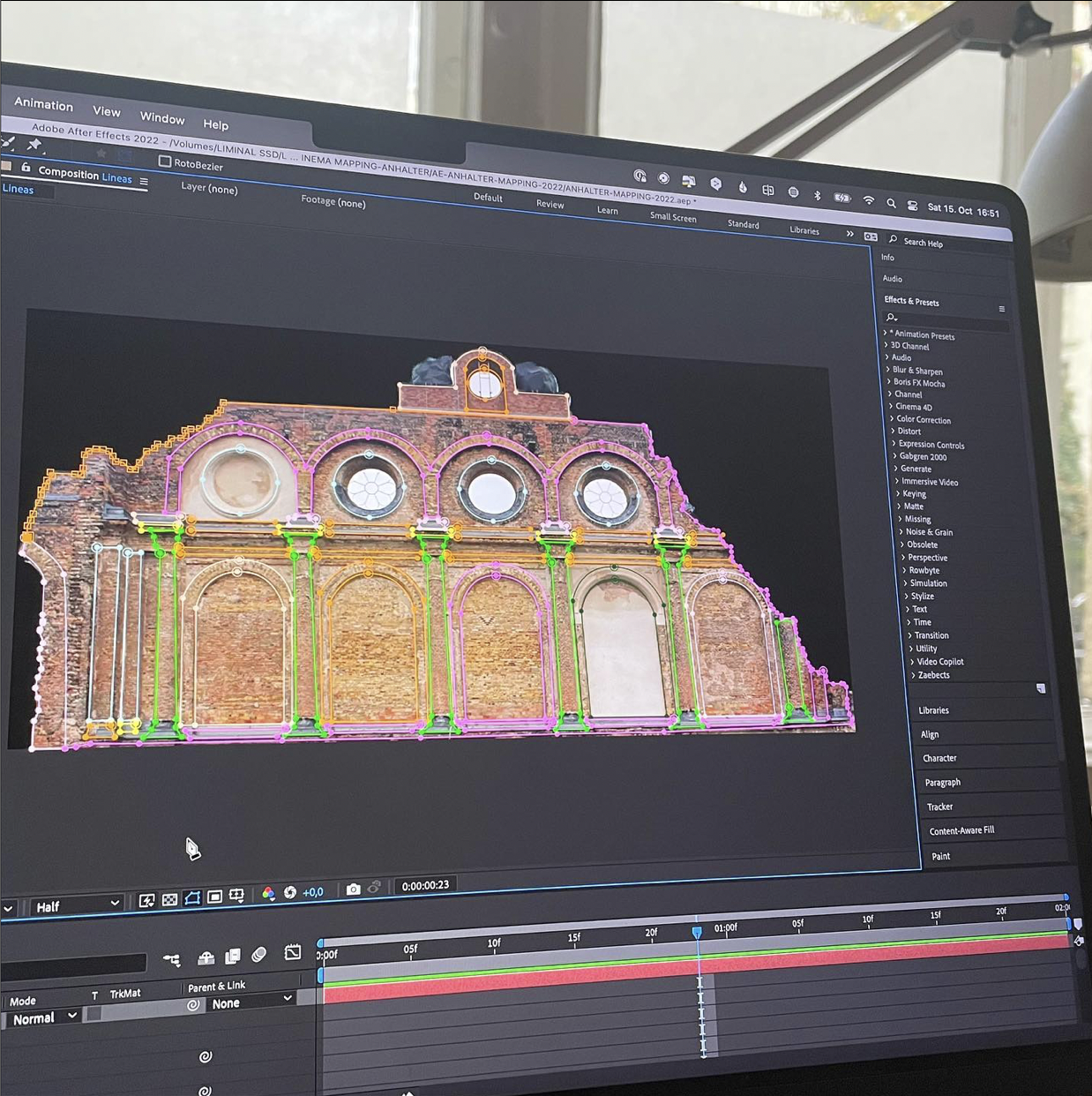This screenshot has height=1096, width=1092.
Task: Click the Fast Previews icon
Action: [146, 900]
